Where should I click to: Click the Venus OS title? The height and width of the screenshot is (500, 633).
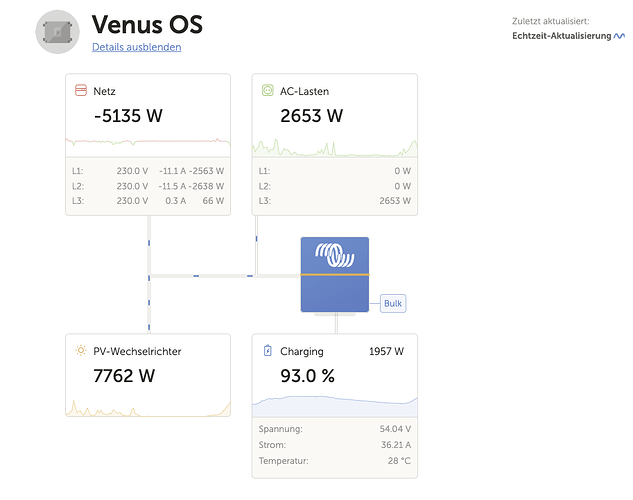pyautogui.click(x=147, y=24)
